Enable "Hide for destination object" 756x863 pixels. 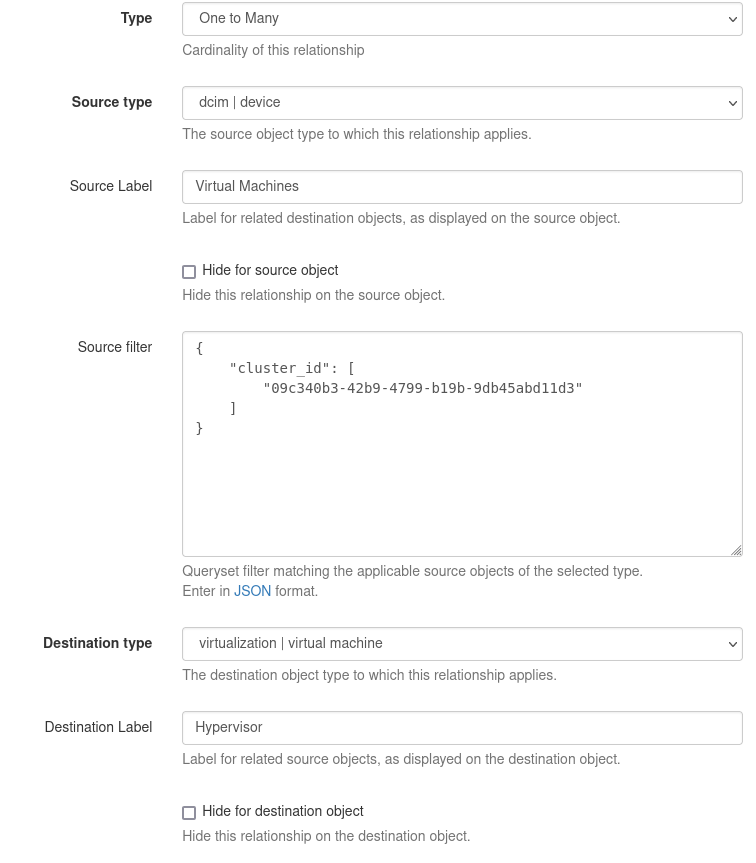189,812
